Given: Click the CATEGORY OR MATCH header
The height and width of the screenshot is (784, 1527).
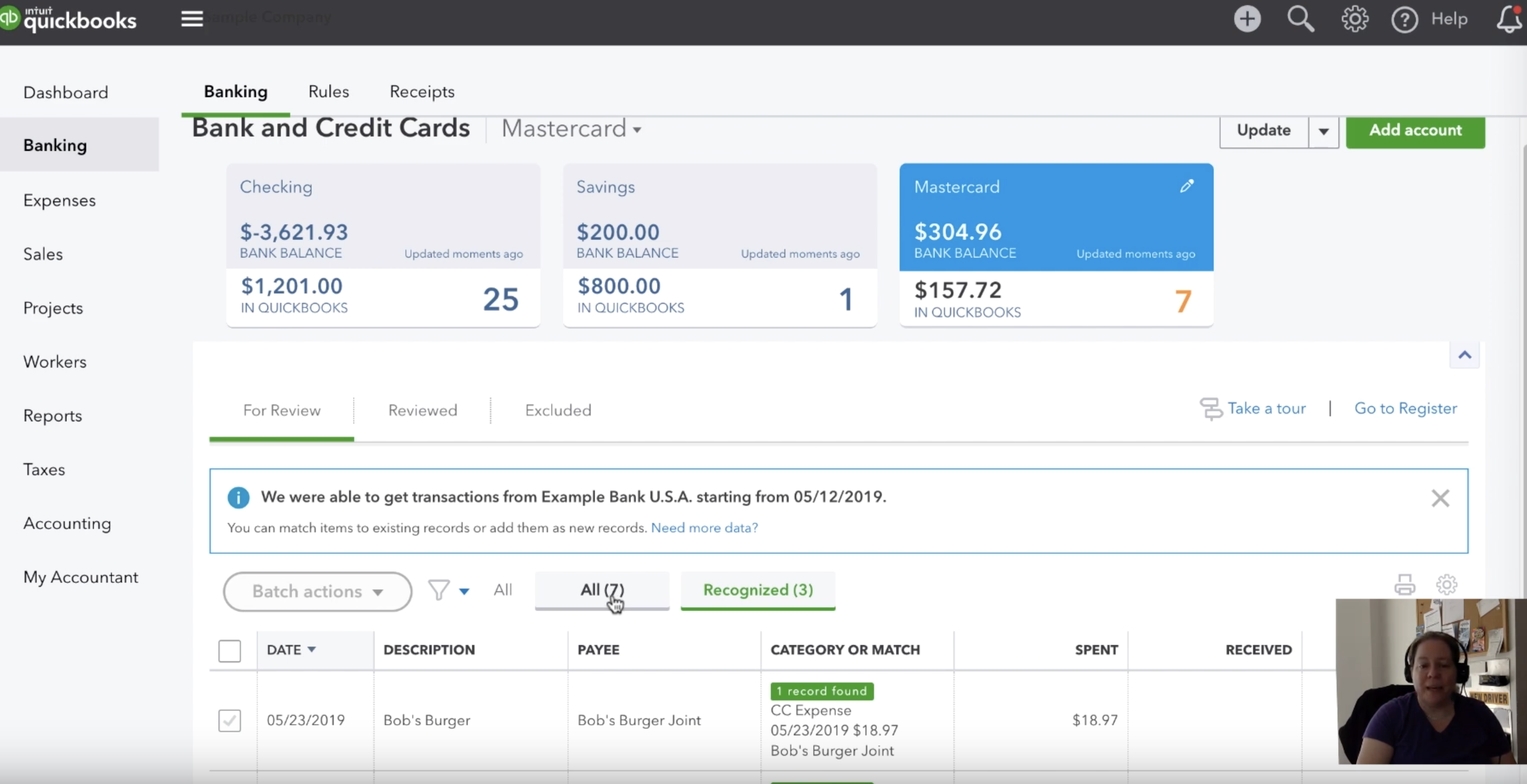Looking at the screenshot, I should [845, 650].
